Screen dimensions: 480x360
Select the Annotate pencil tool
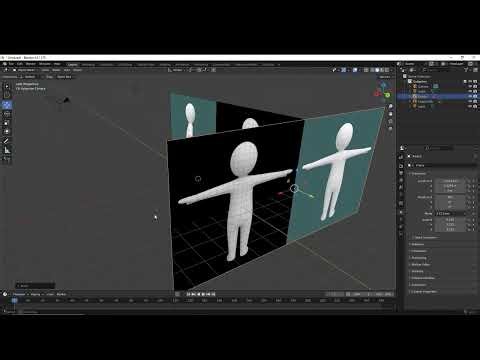7,141
